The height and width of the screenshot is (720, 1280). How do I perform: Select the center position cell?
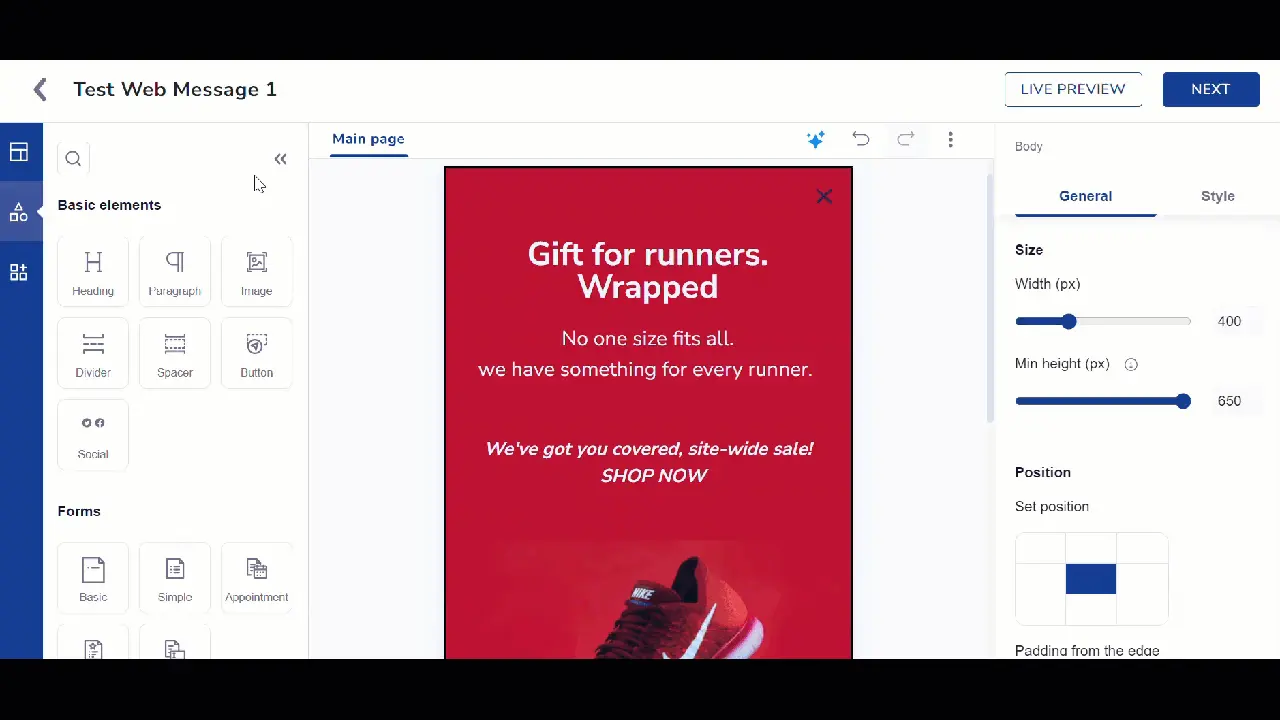tap(1091, 579)
